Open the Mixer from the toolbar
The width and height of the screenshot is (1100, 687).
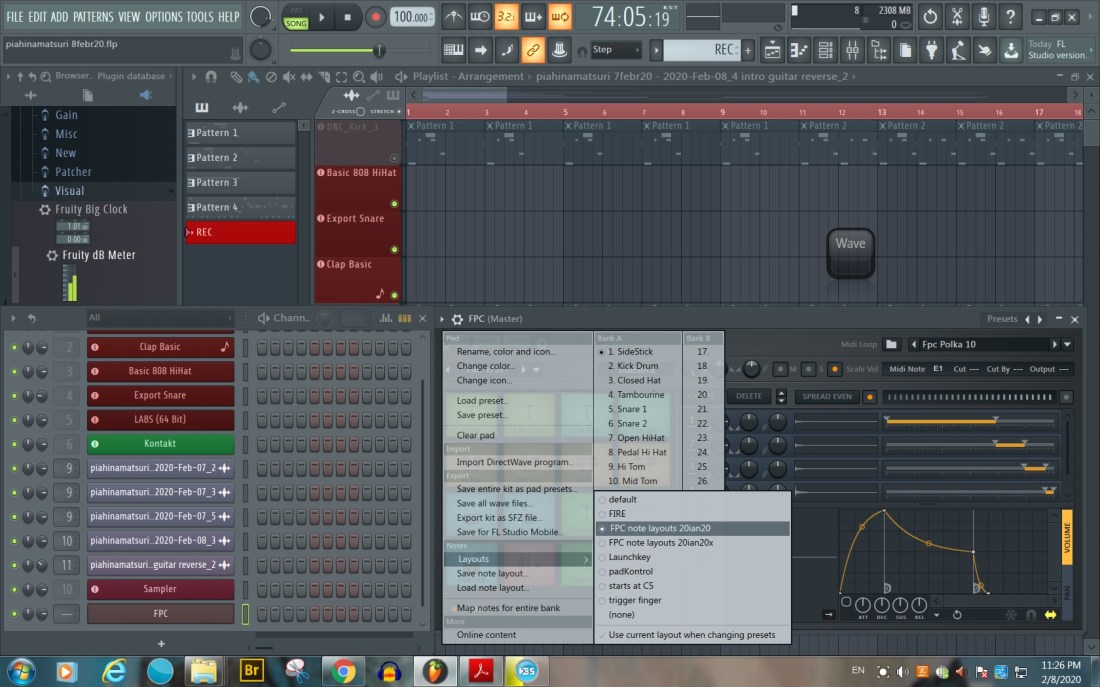851,50
